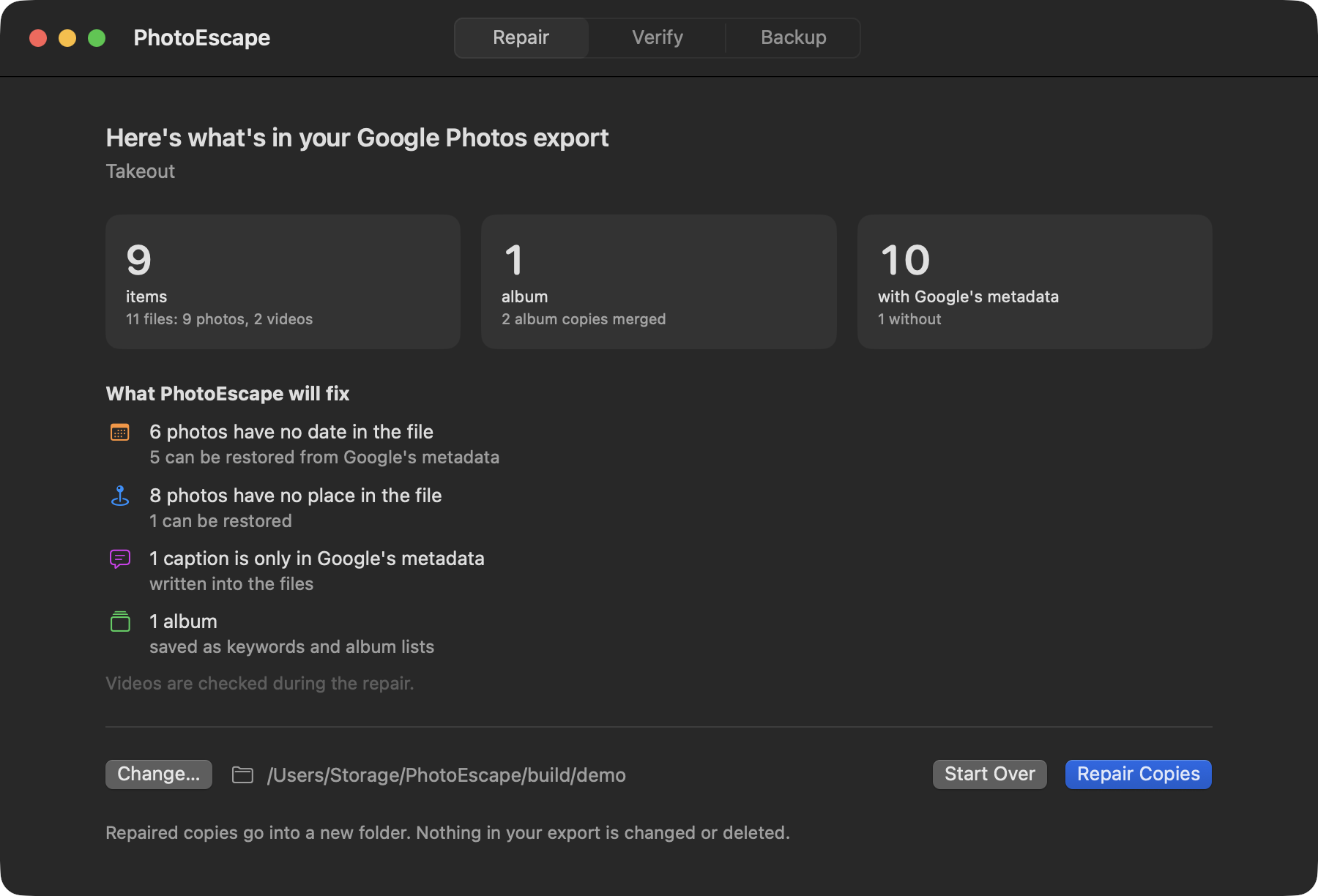Image resolution: width=1318 pixels, height=896 pixels.
Task: Click the Change... button
Action: pyautogui.click(x=159, y=774)
